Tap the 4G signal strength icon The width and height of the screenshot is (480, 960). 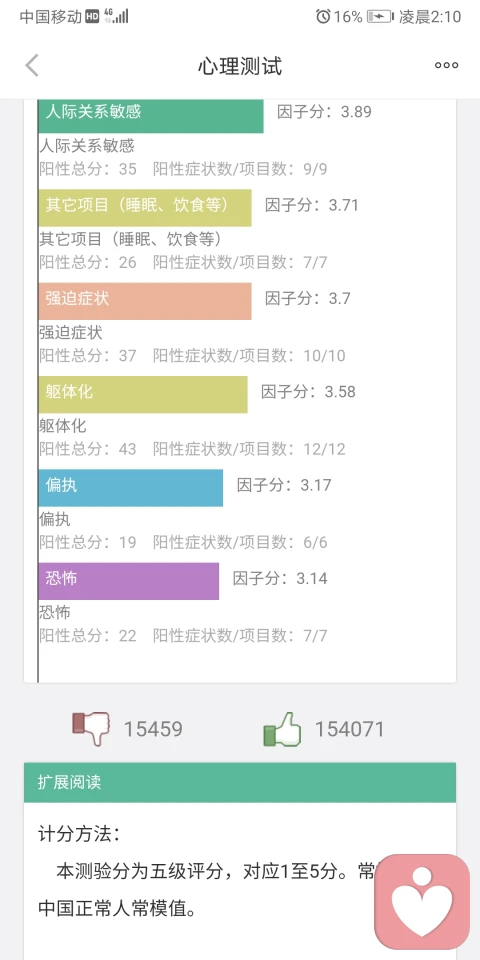pyautogui.click(x=116, y=17)
